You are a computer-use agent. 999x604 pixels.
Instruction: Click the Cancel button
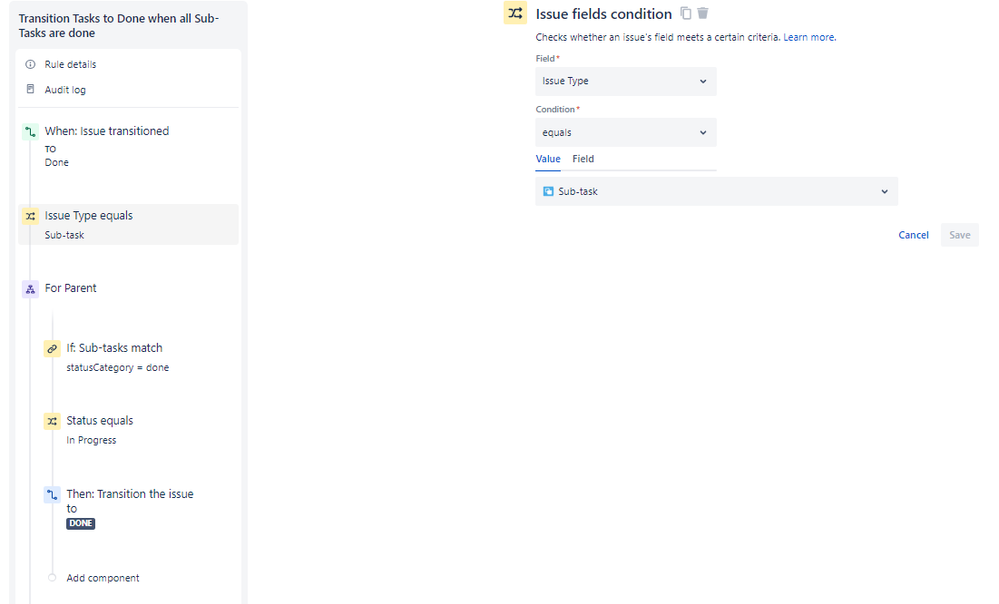pyautogui.click(x=913, y=235)
